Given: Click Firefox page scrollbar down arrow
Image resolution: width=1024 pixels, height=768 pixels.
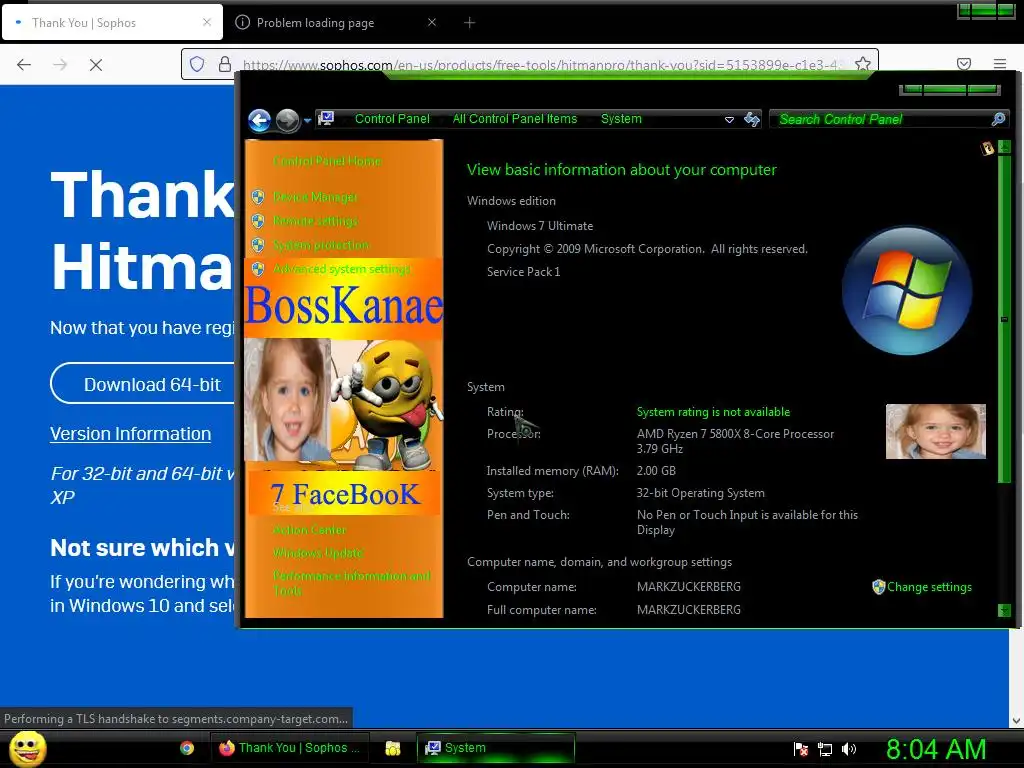Looking at the screenshot, I should (x=1016, y=721).
